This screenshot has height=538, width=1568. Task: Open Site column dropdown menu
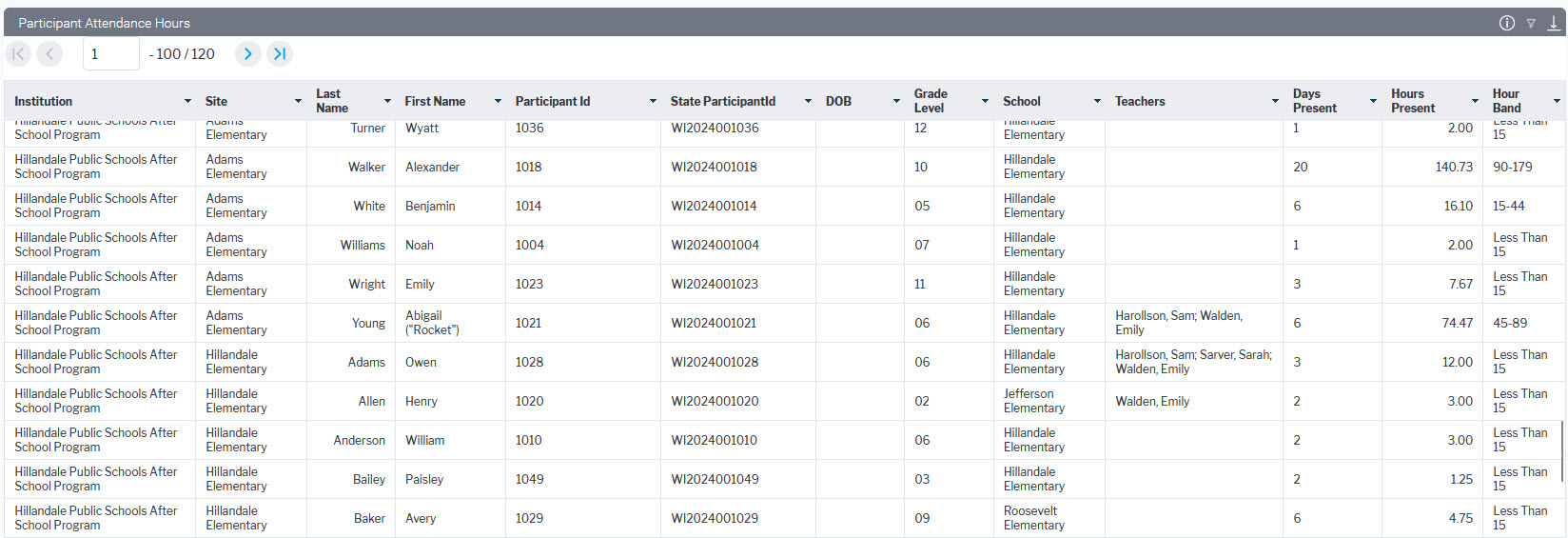pos(299,101)
